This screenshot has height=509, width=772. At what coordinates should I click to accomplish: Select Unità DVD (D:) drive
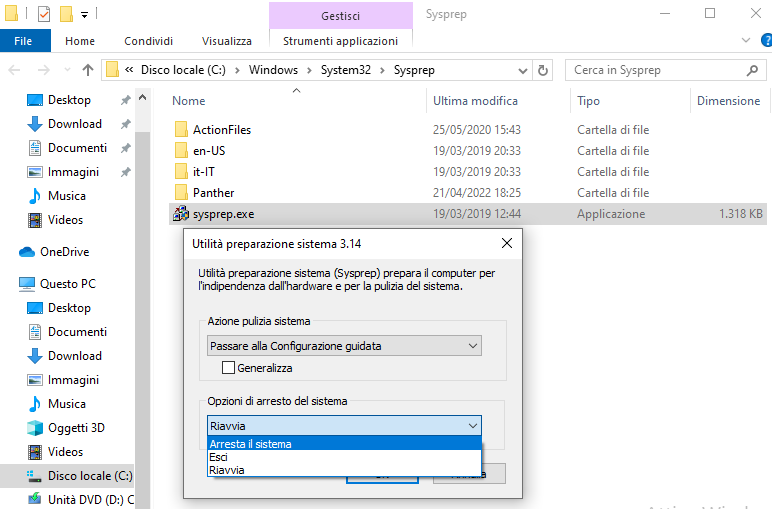90,499
